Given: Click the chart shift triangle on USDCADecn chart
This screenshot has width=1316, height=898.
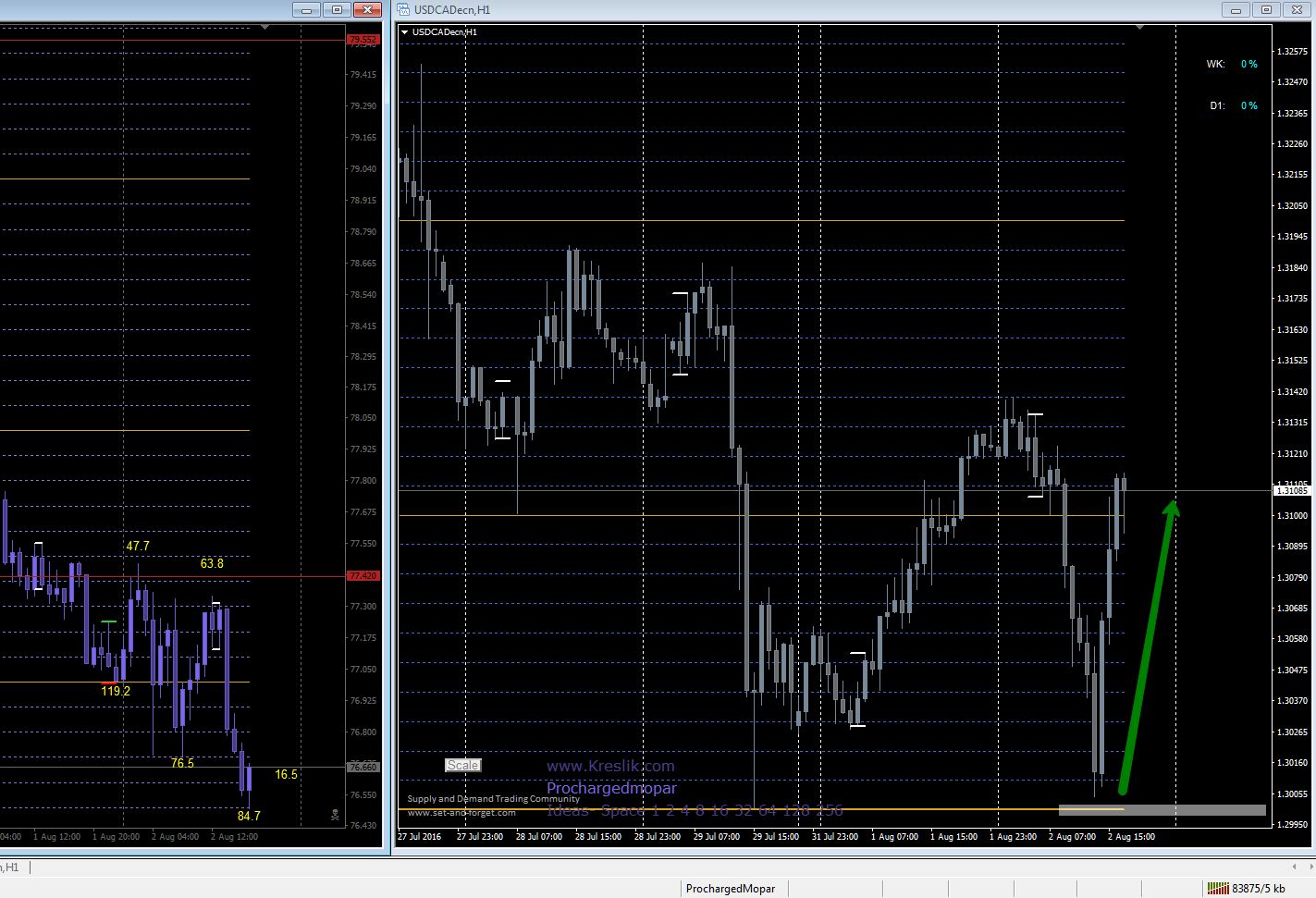Looking at the screenshot, I should 1139,28.
